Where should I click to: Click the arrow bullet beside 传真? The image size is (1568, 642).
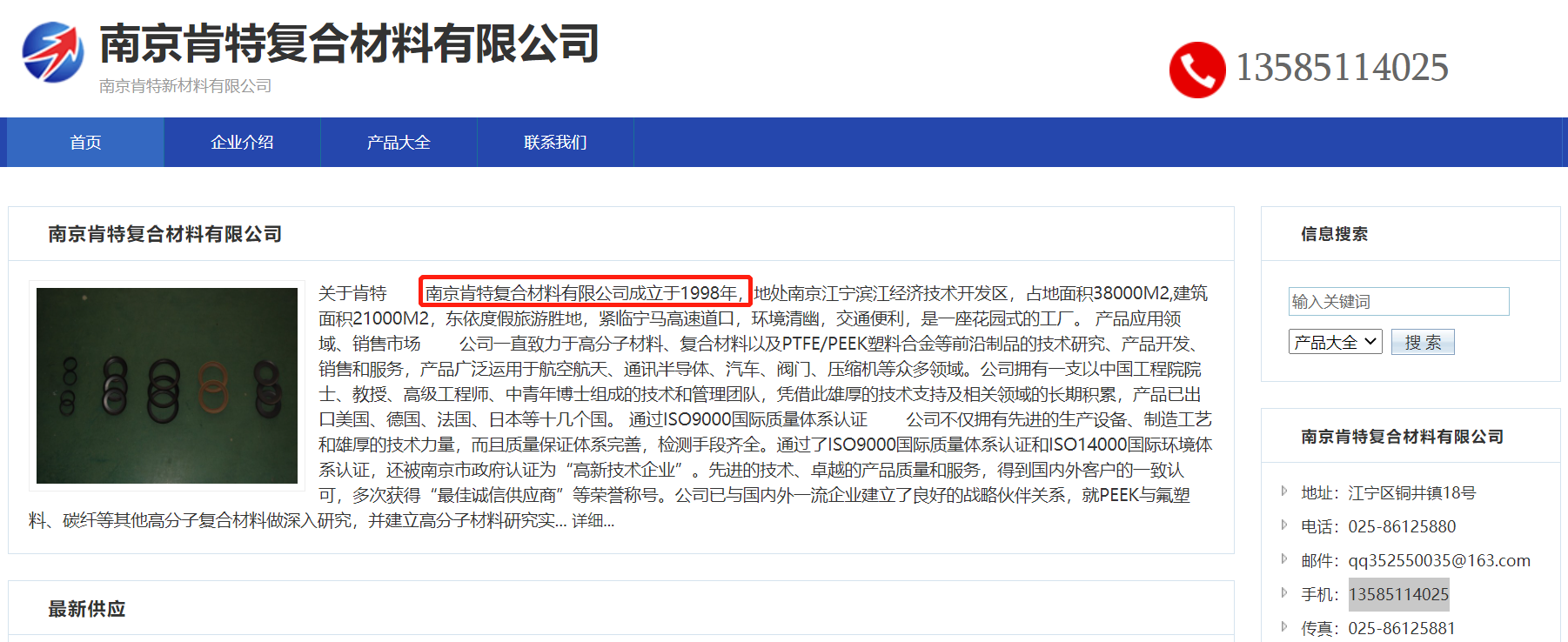(x=1284, y=626)
